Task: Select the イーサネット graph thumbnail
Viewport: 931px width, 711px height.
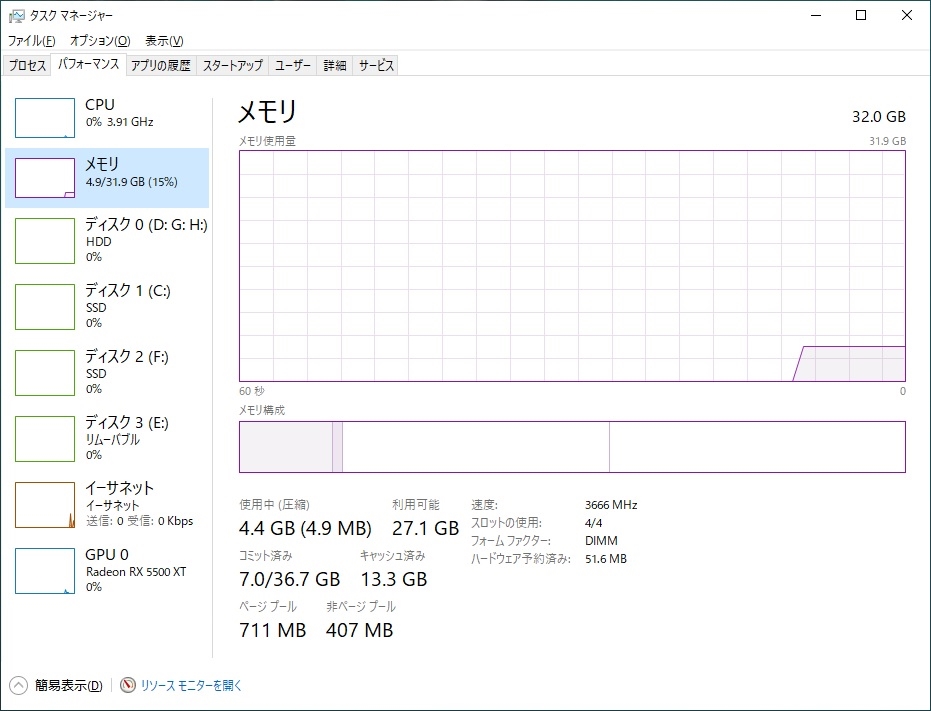Action: pos(45,505)
